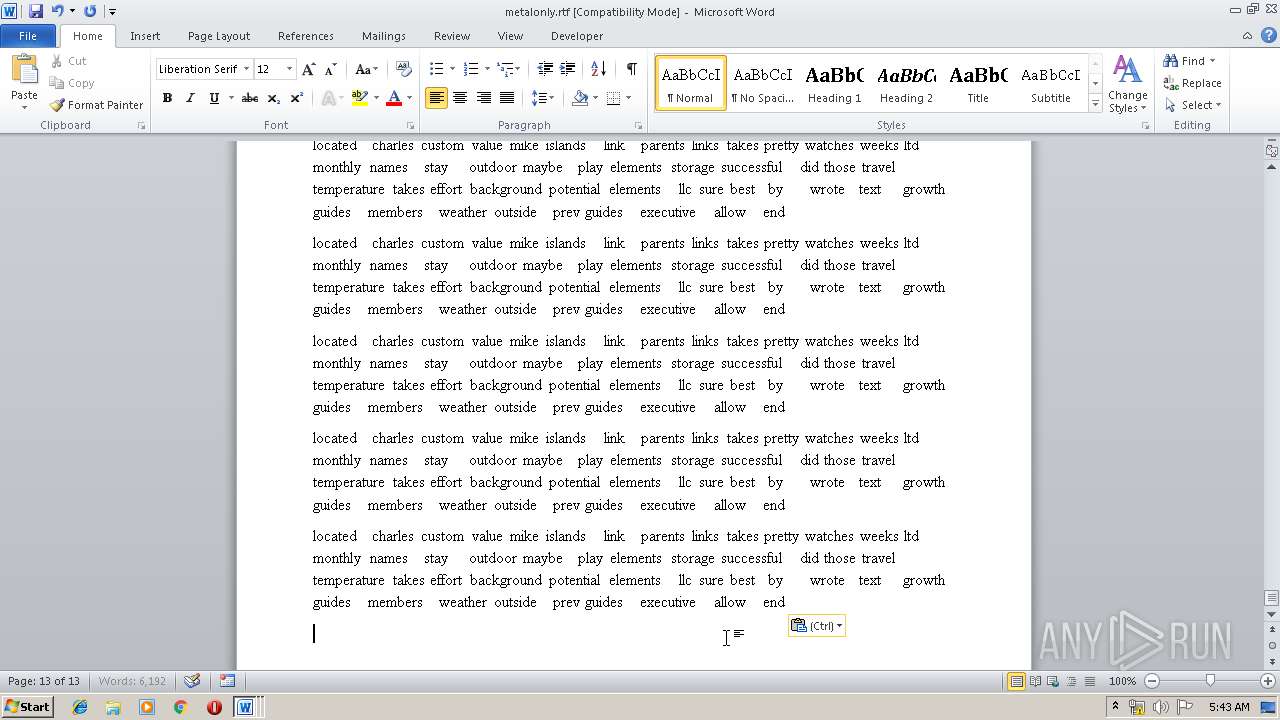Align text to the right
Screen dimensions: 1280x720
[483, 98]
